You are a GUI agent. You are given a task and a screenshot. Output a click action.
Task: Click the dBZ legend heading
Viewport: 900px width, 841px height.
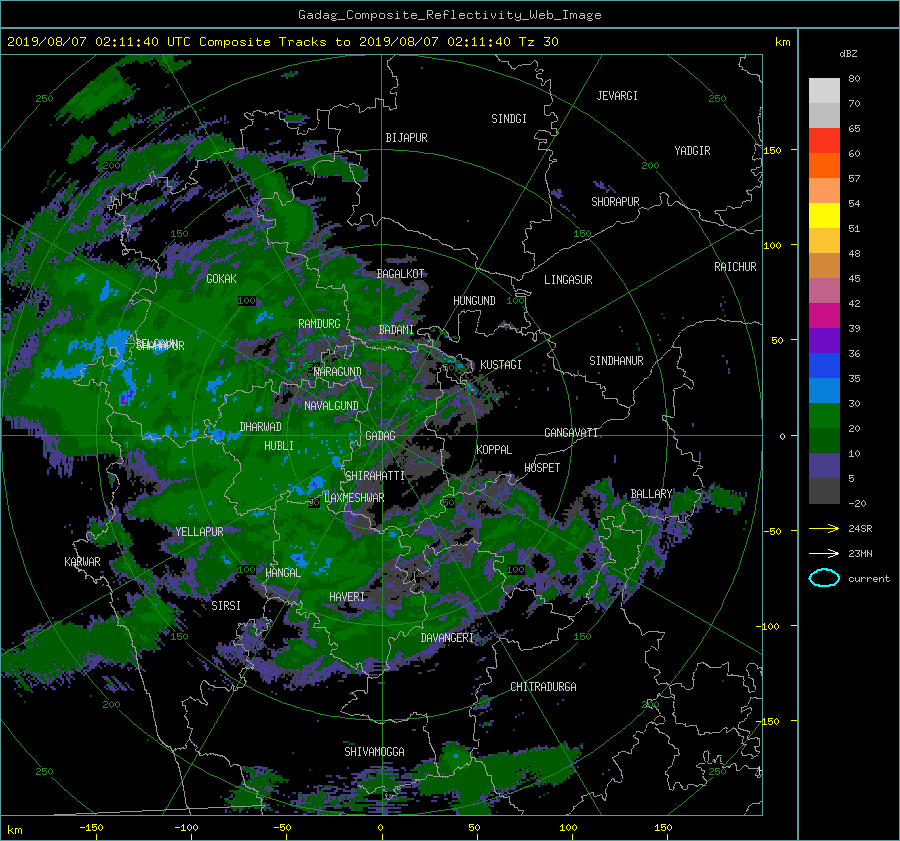pos(848,54)
